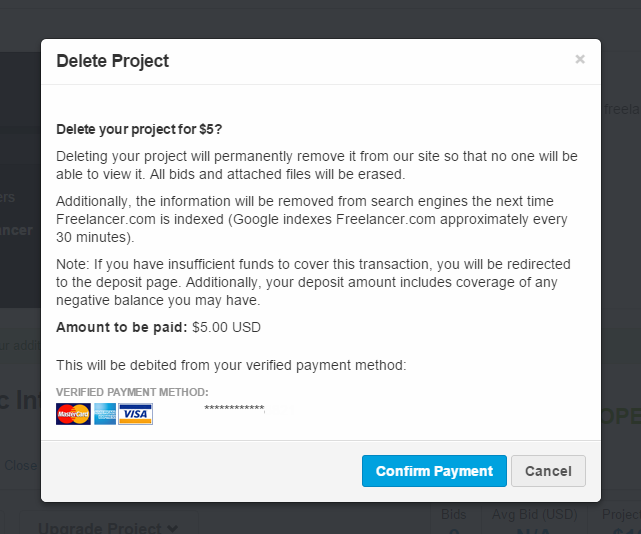Click the 'debited from your verified payment method' text

click(231, 365)
